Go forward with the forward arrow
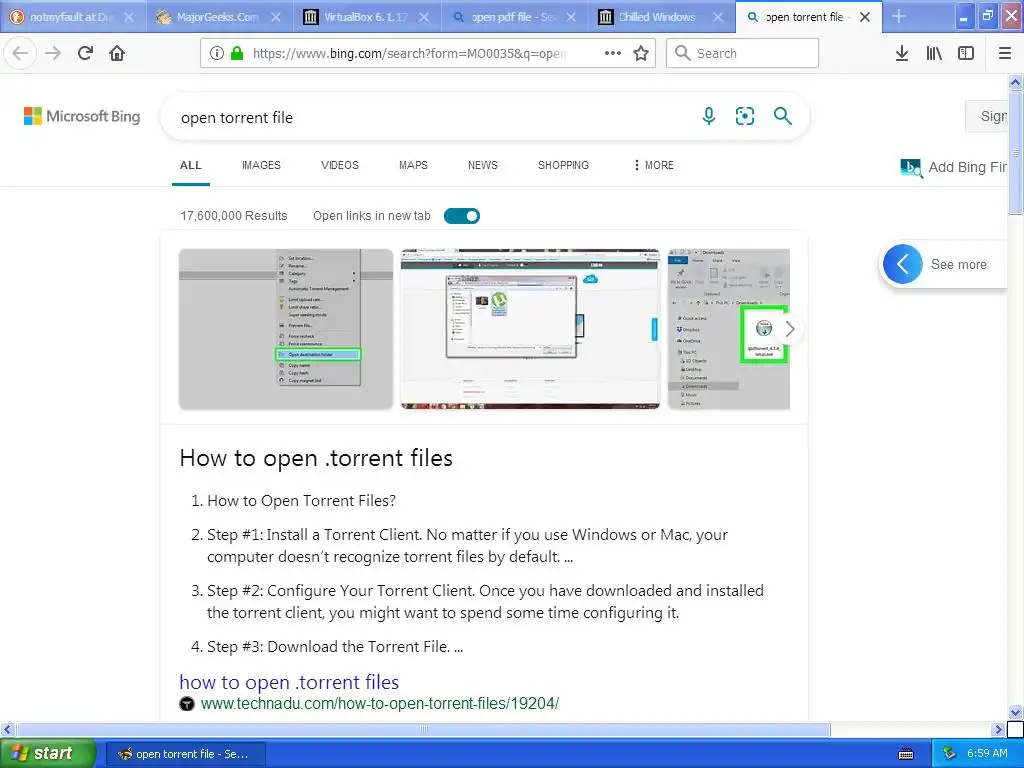This screenshot has width=1024, height=768. pos(53,54)
